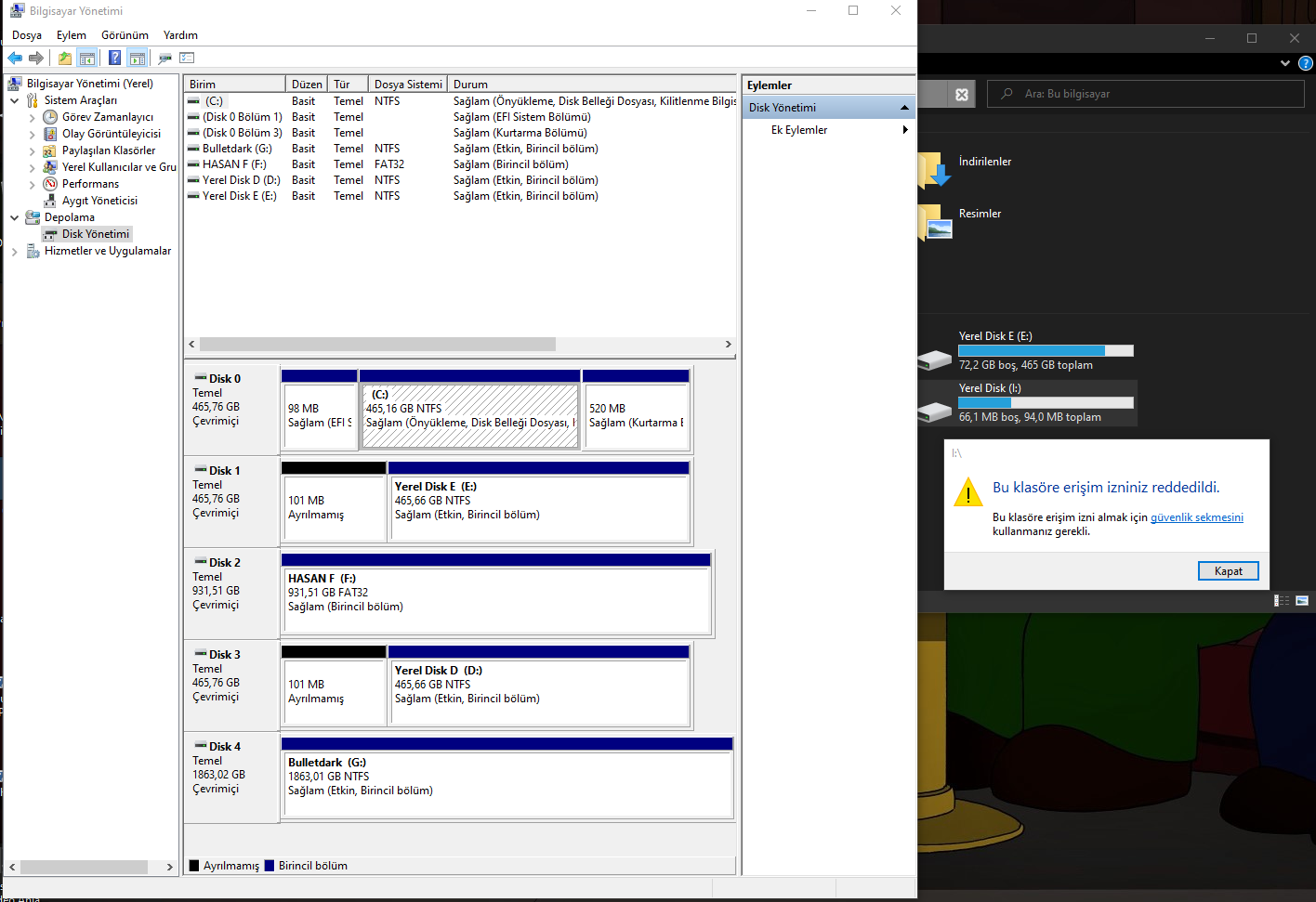Select the 520 MB recovery partition block
1316x902 pixels.
(637, 409)
